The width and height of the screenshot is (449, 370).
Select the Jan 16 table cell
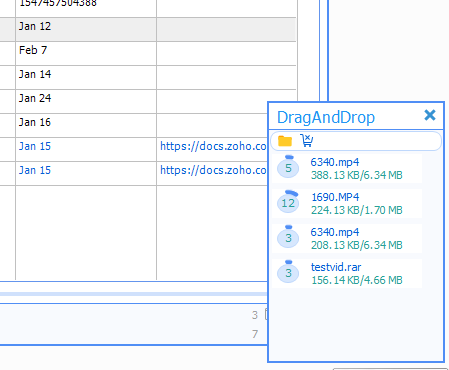(86, 126)
